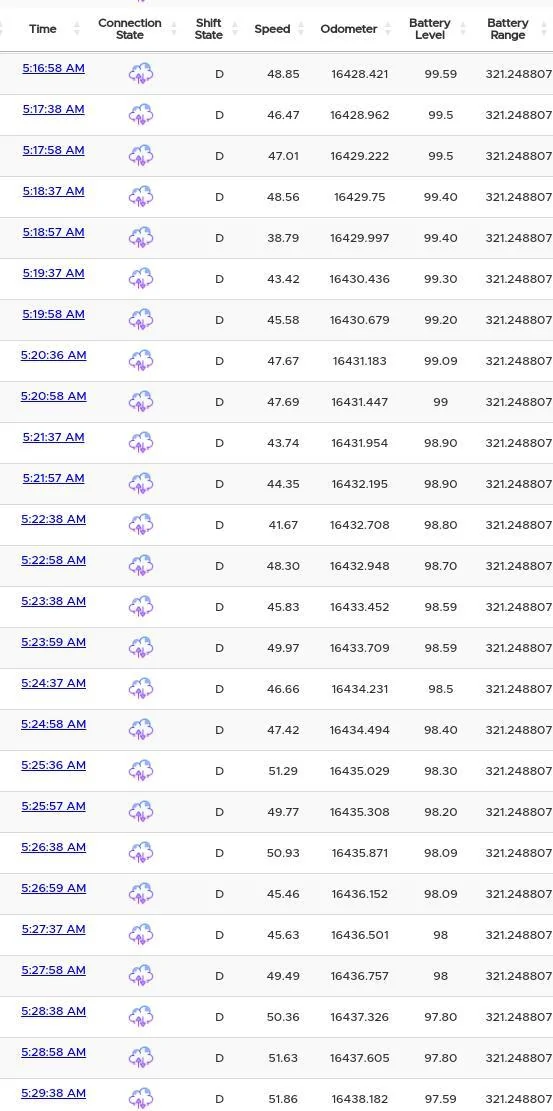Screen dimensions: 553x1111
Task: Open the 5:21:57 AM time link
Action: point(53,478)
